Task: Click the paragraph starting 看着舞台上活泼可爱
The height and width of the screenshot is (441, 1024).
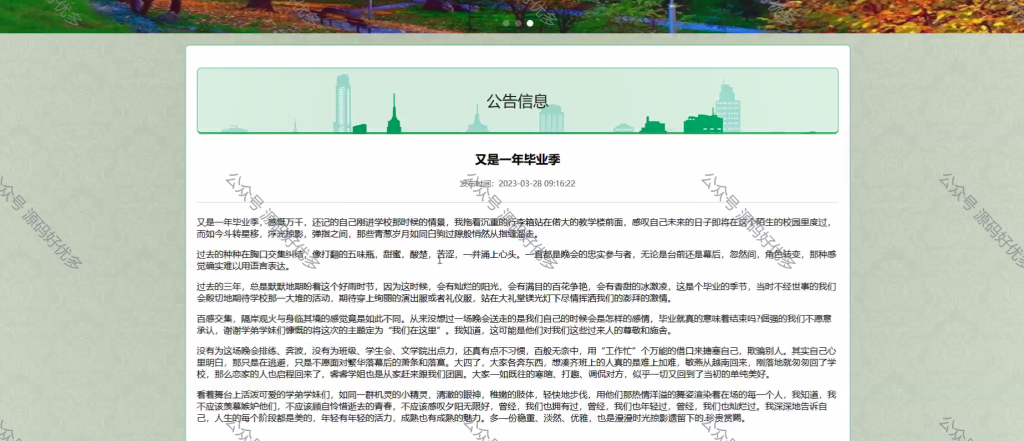Action: coord(517,406)
